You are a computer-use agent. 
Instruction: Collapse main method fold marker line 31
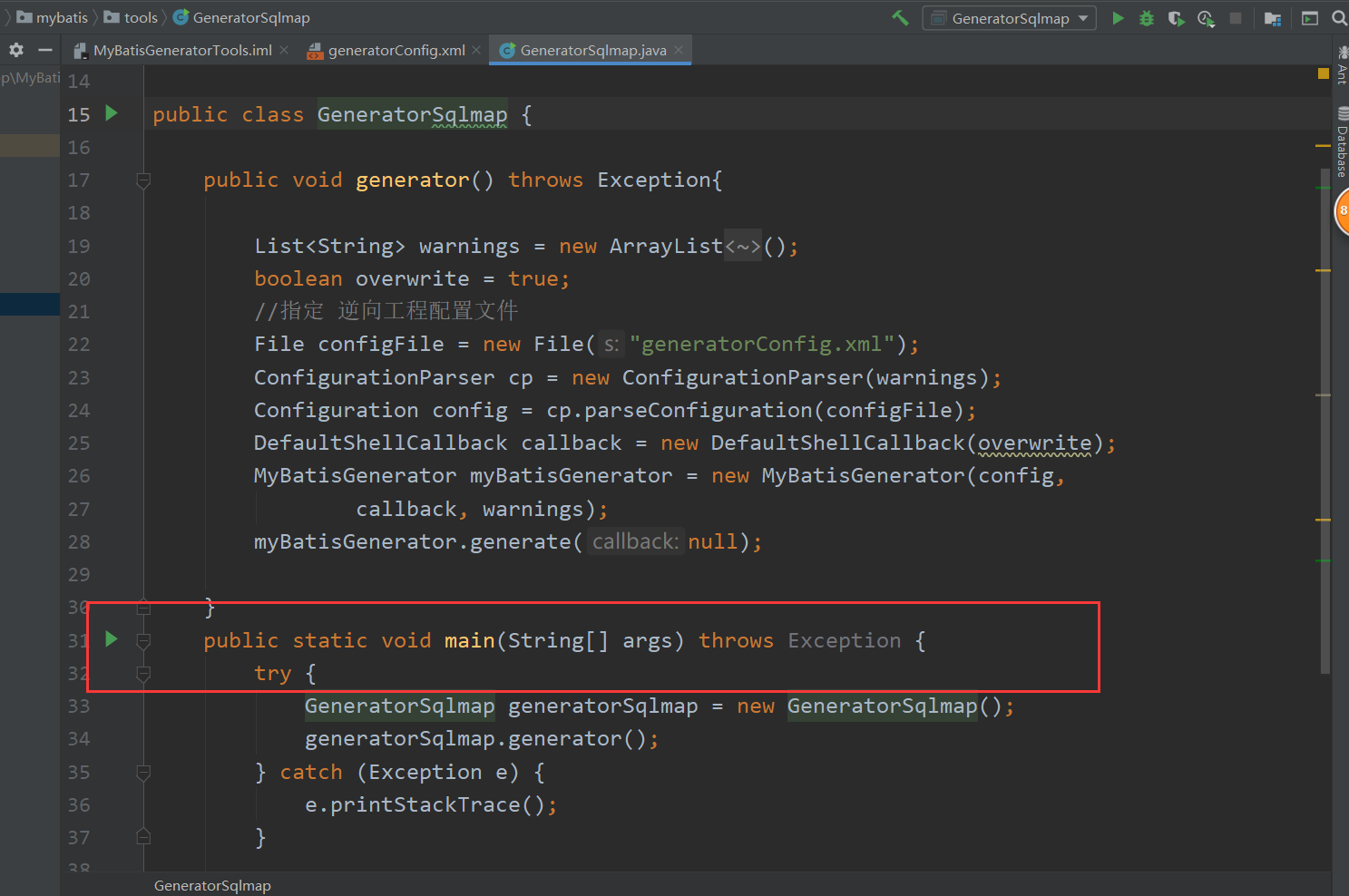pyautogui.click(x=143, y=641)
